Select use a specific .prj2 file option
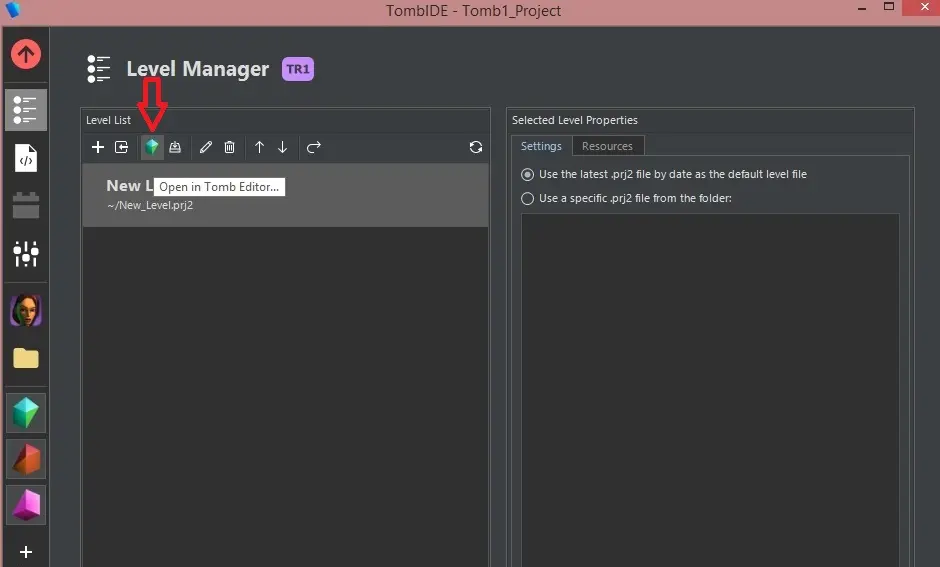Image resolution: width=940 pixels, height=567 pixels. pos(528,198)
